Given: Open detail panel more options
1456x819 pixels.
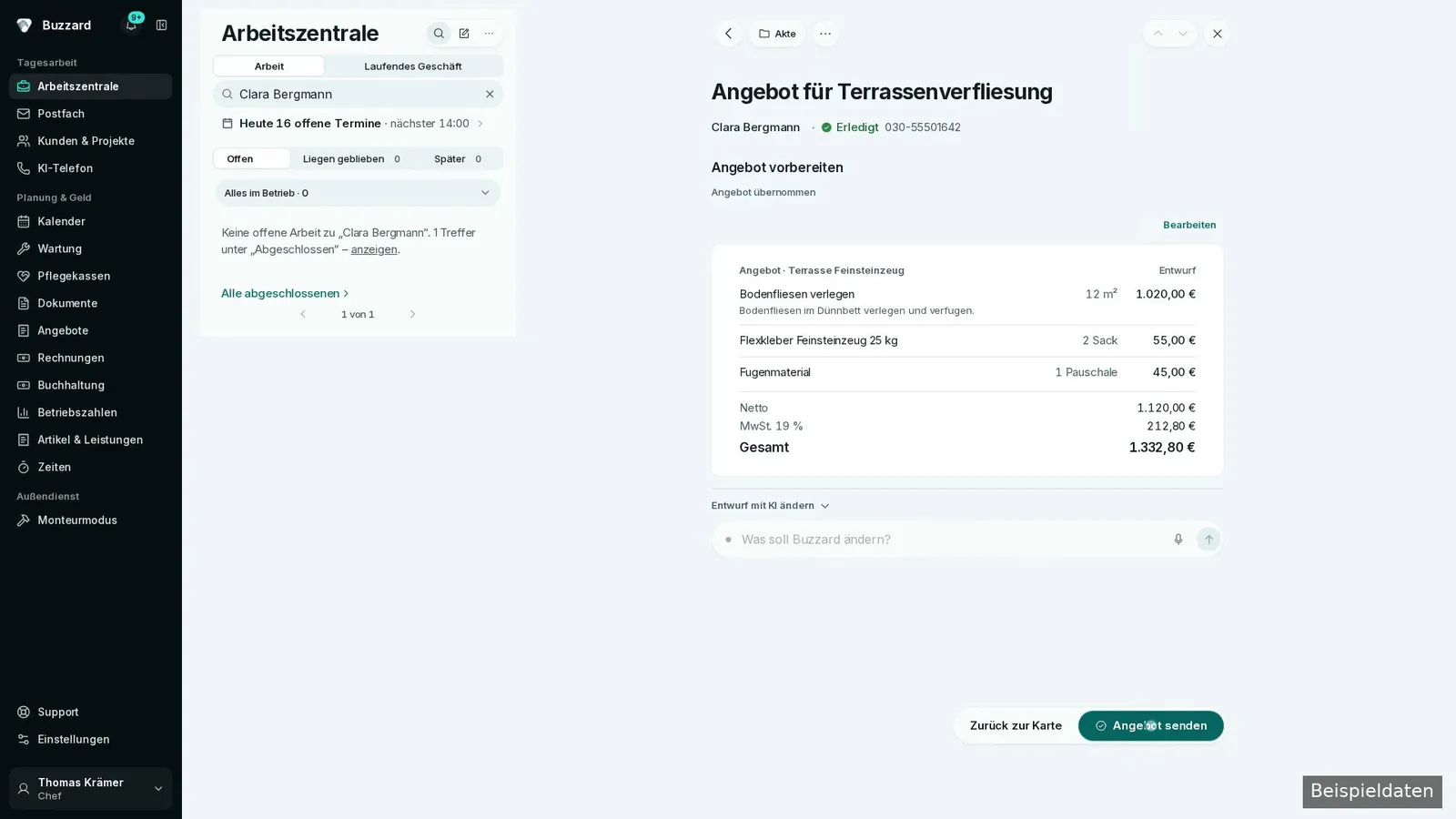Looking at the screenshot, I should (x=825, y=34).
